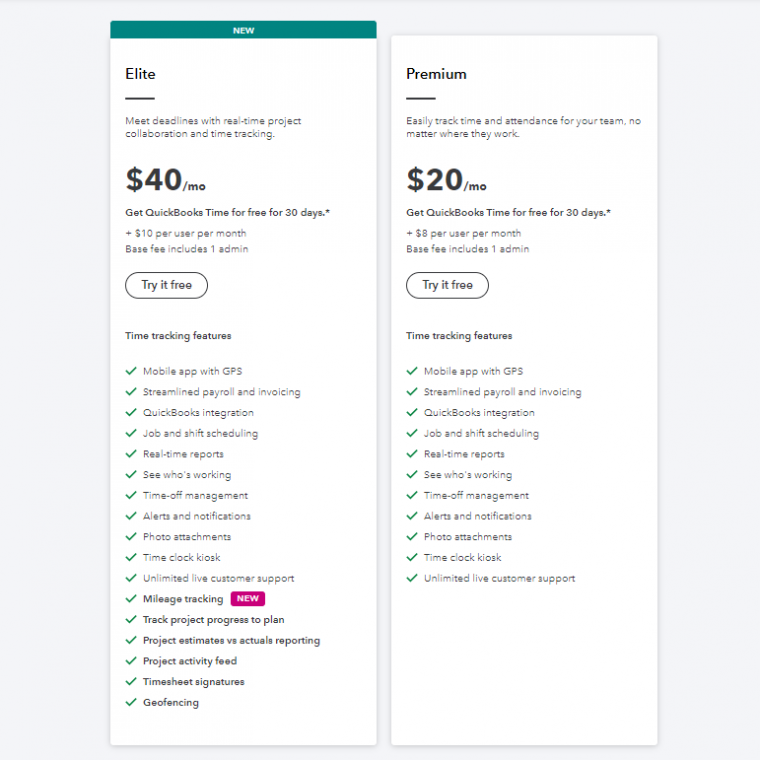Click the pink NEW badge beside Mileage tracking

pos(247,599)
